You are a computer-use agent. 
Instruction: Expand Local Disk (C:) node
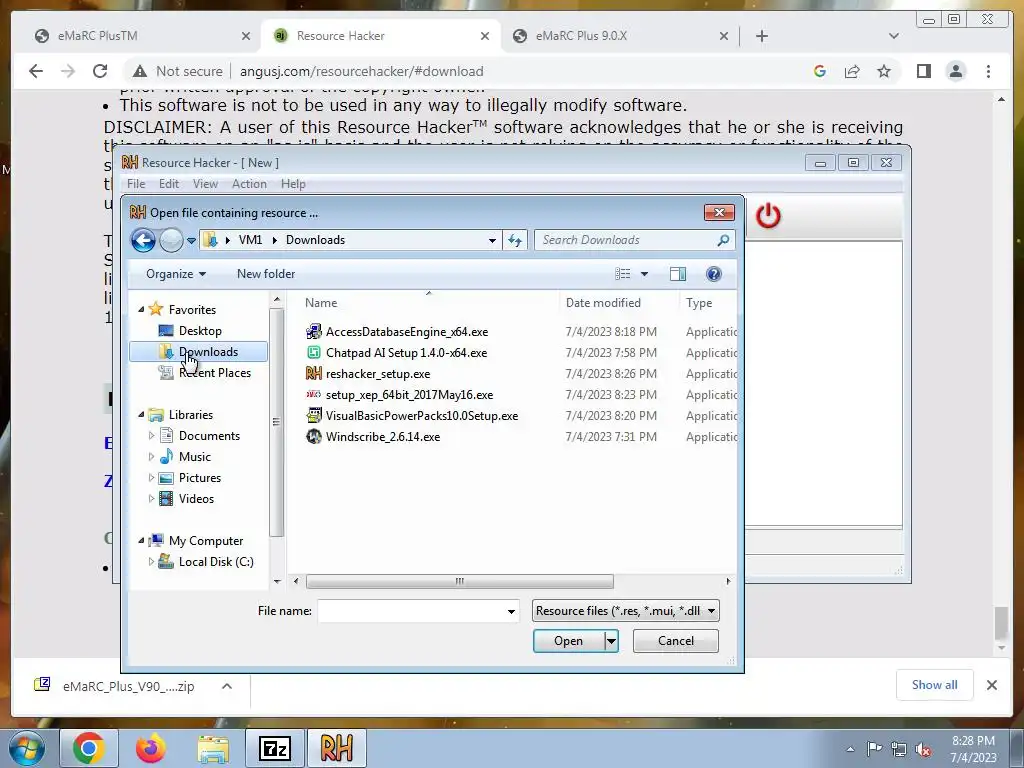152,562
